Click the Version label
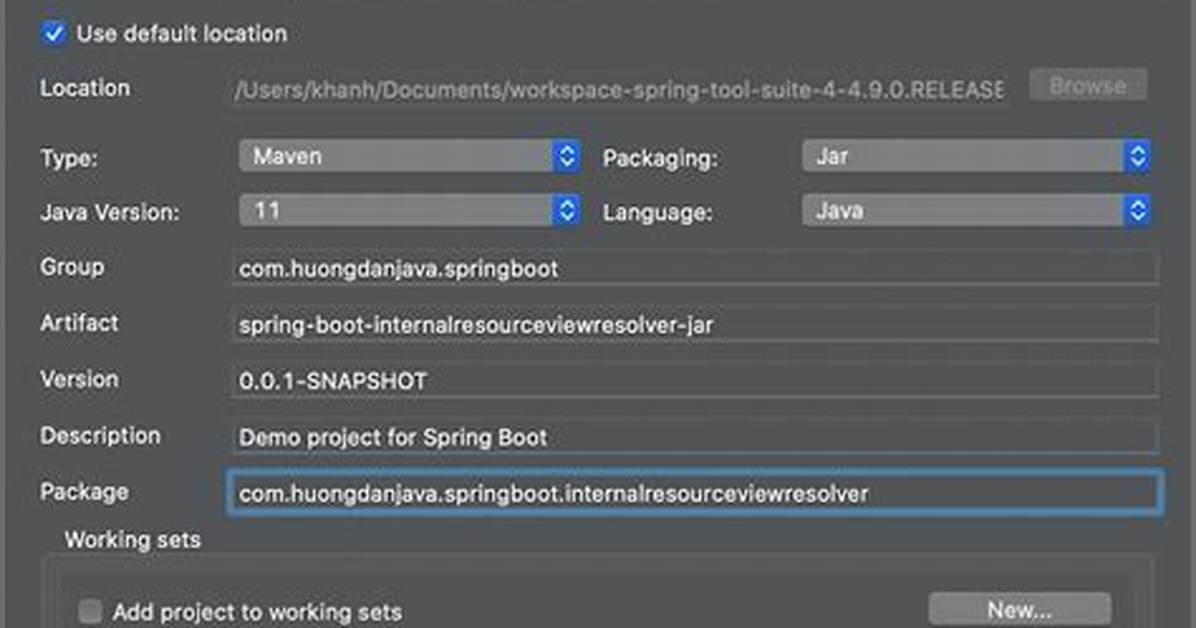The image size is (1196, 628). pos(79,379)
